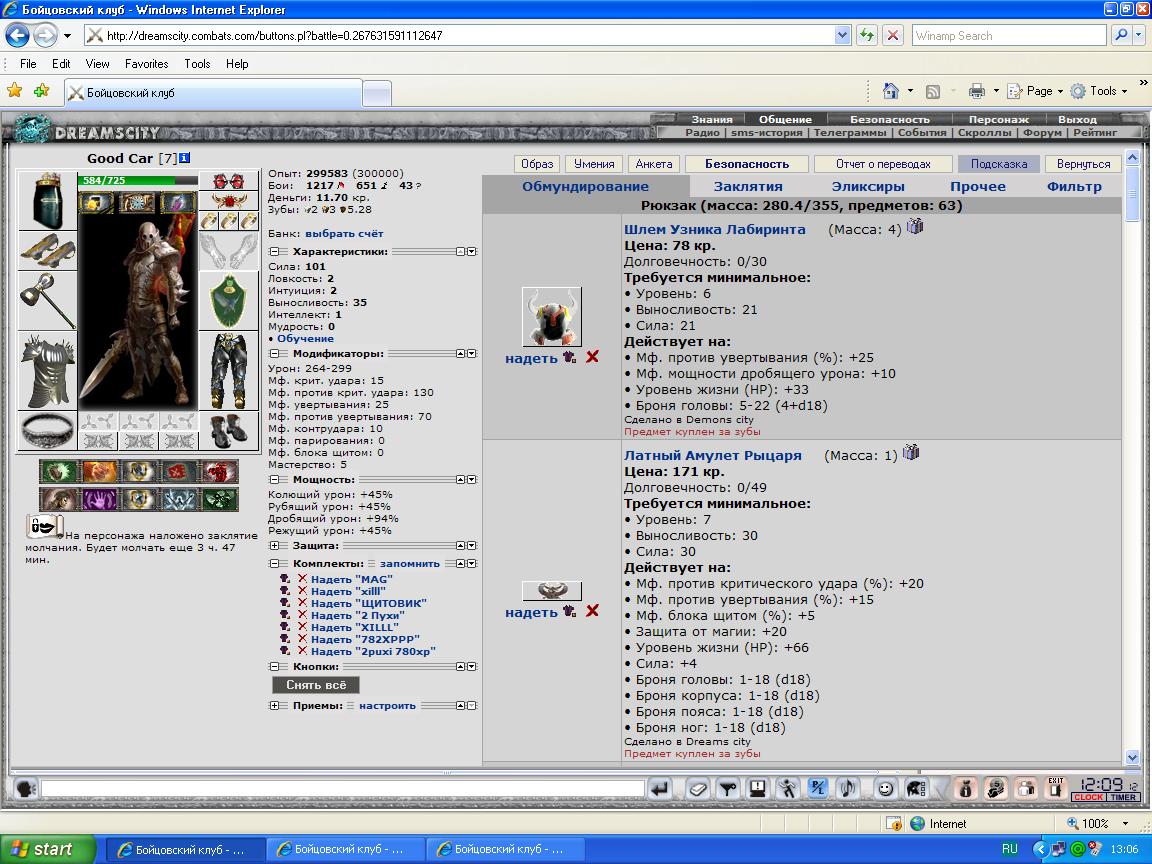This screenshot has height=864, width=1152.
Task: Click the equipped hammer weapon slot
Action: point(47,301)
